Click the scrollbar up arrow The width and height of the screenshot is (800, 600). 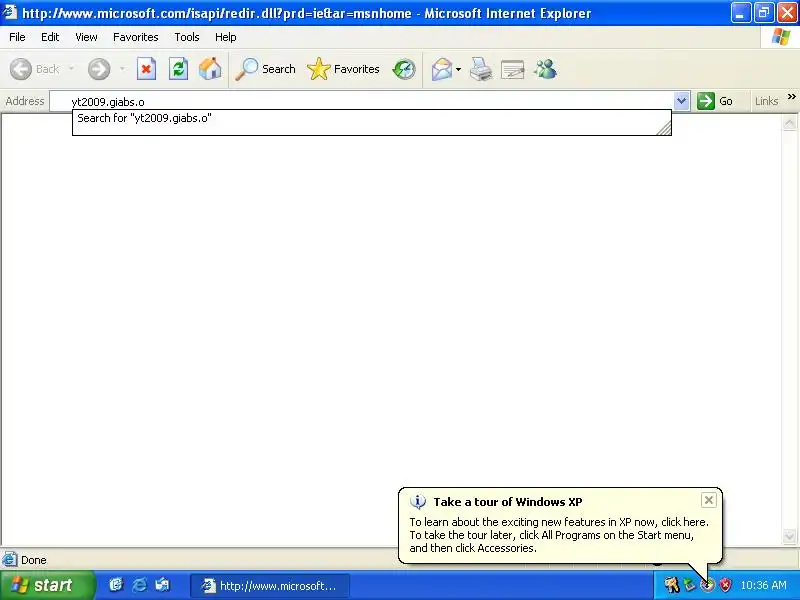coord(789,123)
